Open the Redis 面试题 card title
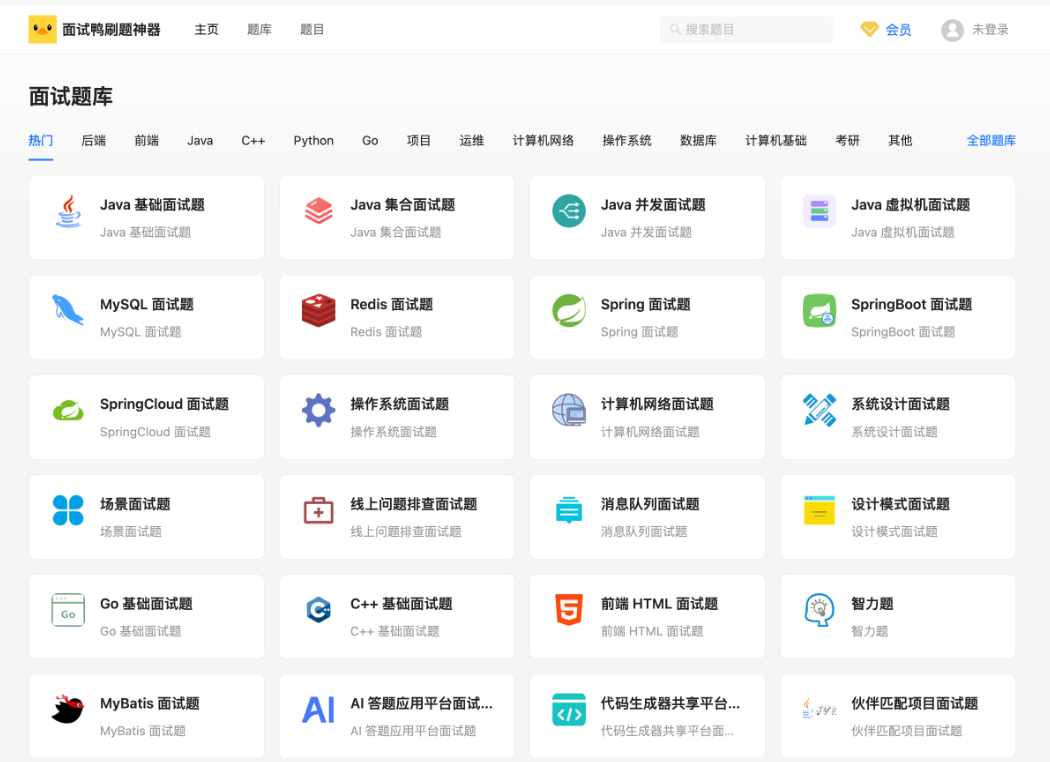The width and height of the screenshot is (1050, 762). pyautogui.click(x=392, y=305)
